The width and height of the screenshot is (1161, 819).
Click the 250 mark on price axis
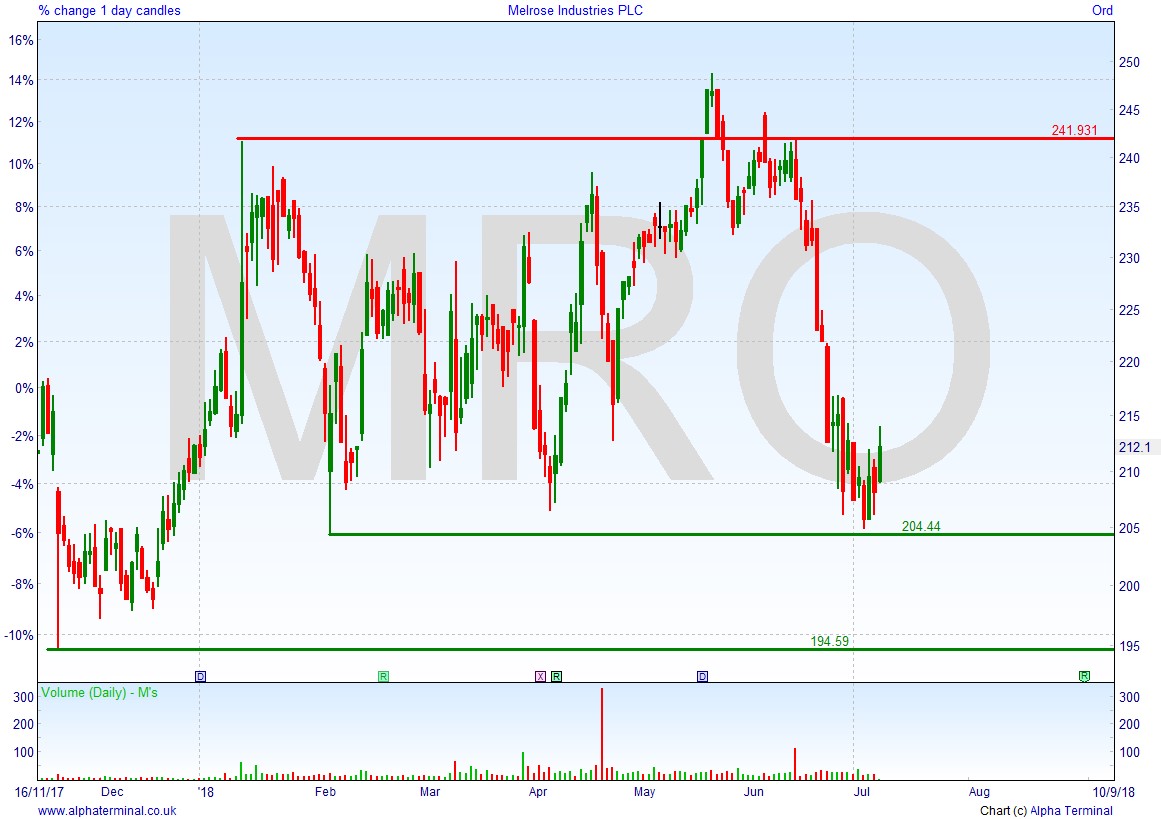coord(1129,63)
